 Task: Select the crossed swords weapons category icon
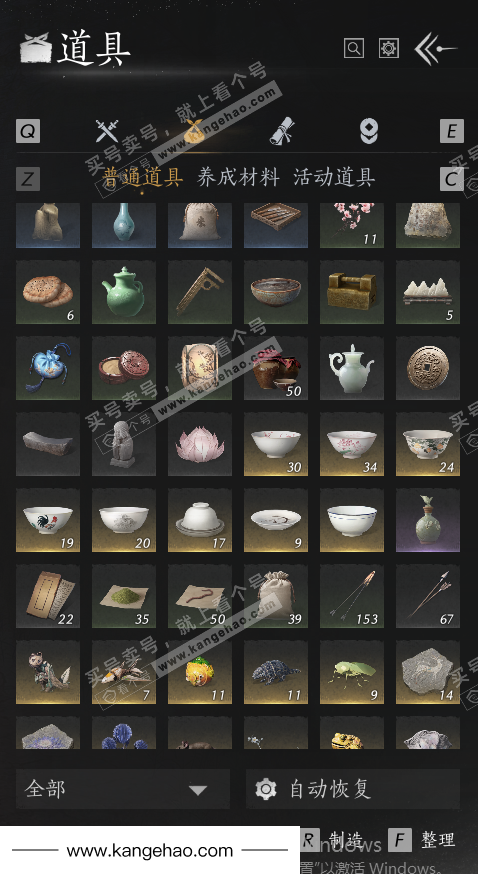coord(106,131)
